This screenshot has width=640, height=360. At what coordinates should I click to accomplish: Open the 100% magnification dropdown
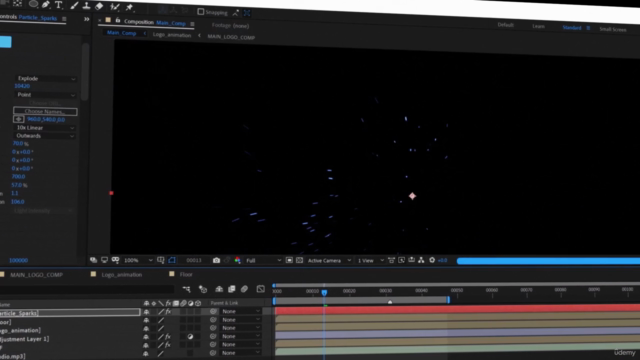pos(138,260)
